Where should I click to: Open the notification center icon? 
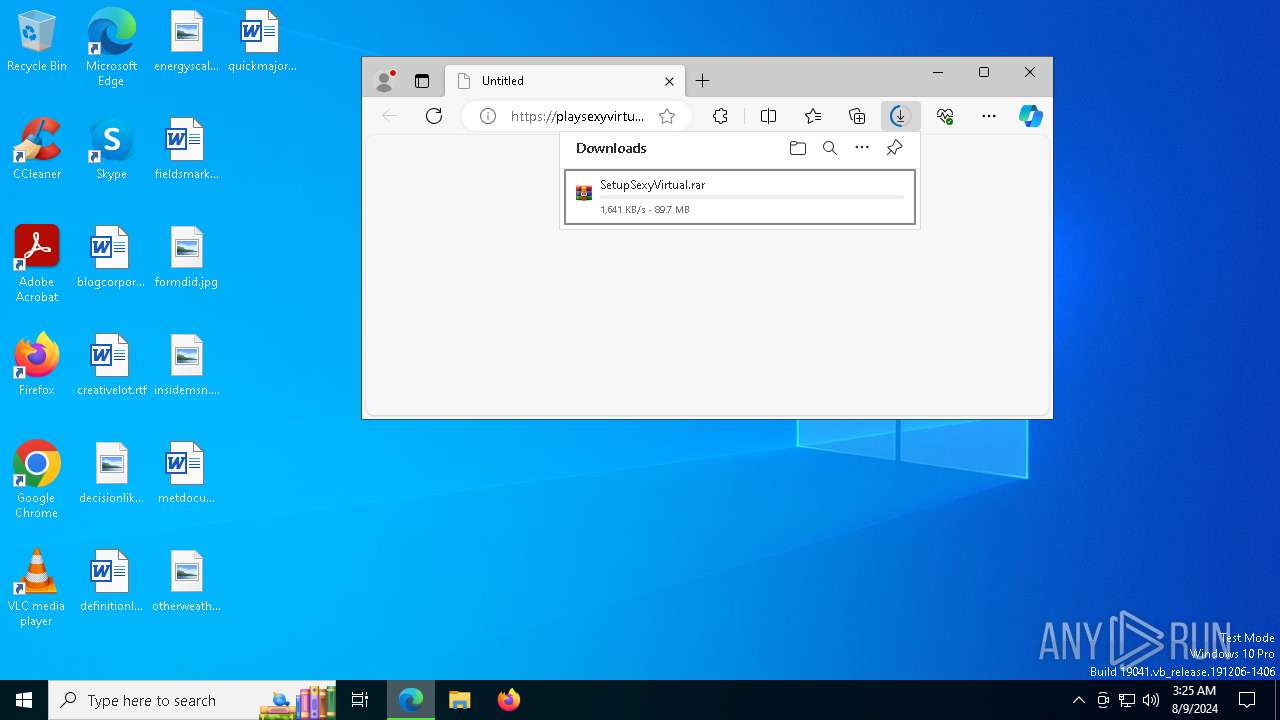coord(1247,700)
